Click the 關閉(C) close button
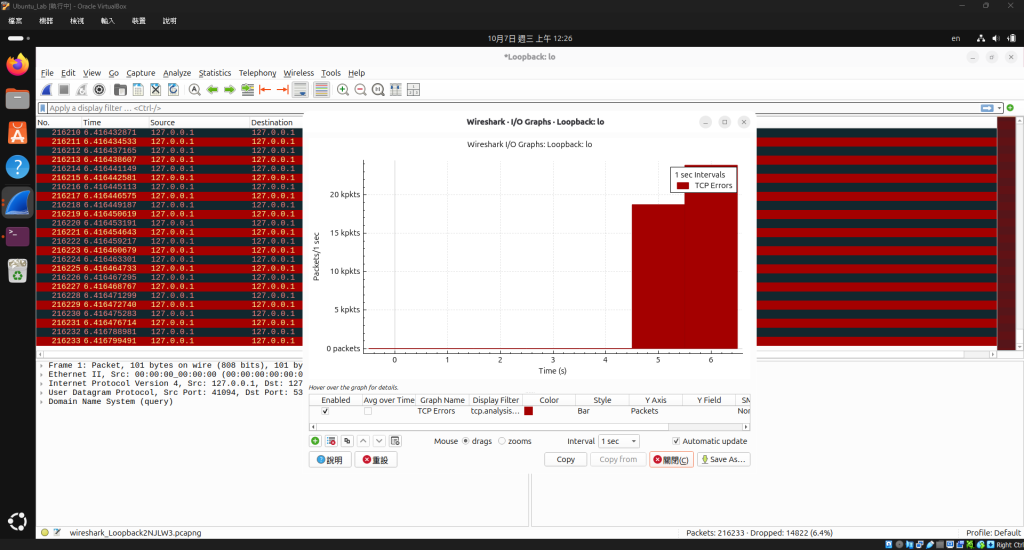Screen dimensions: 1024x550 [x=671, y=460]
